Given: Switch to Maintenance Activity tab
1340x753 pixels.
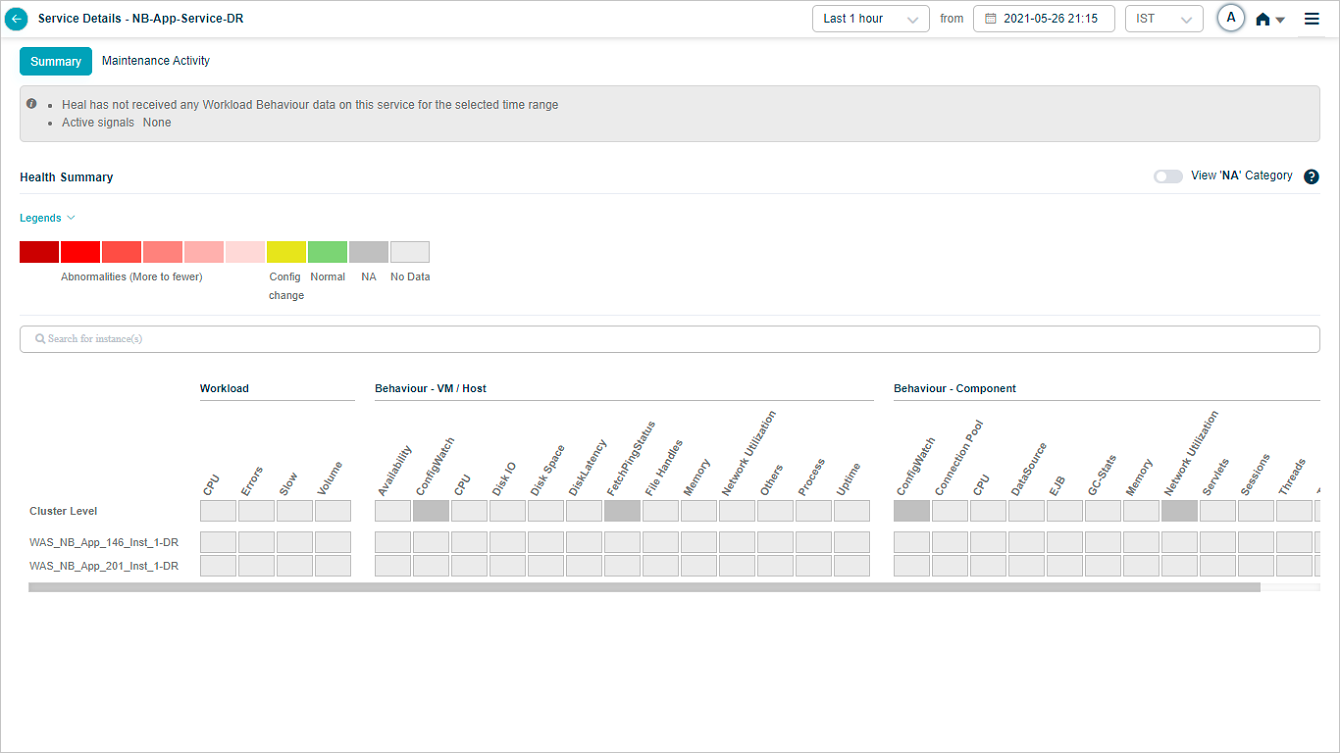Looking at the screenshot, I should tap(156, 61).
